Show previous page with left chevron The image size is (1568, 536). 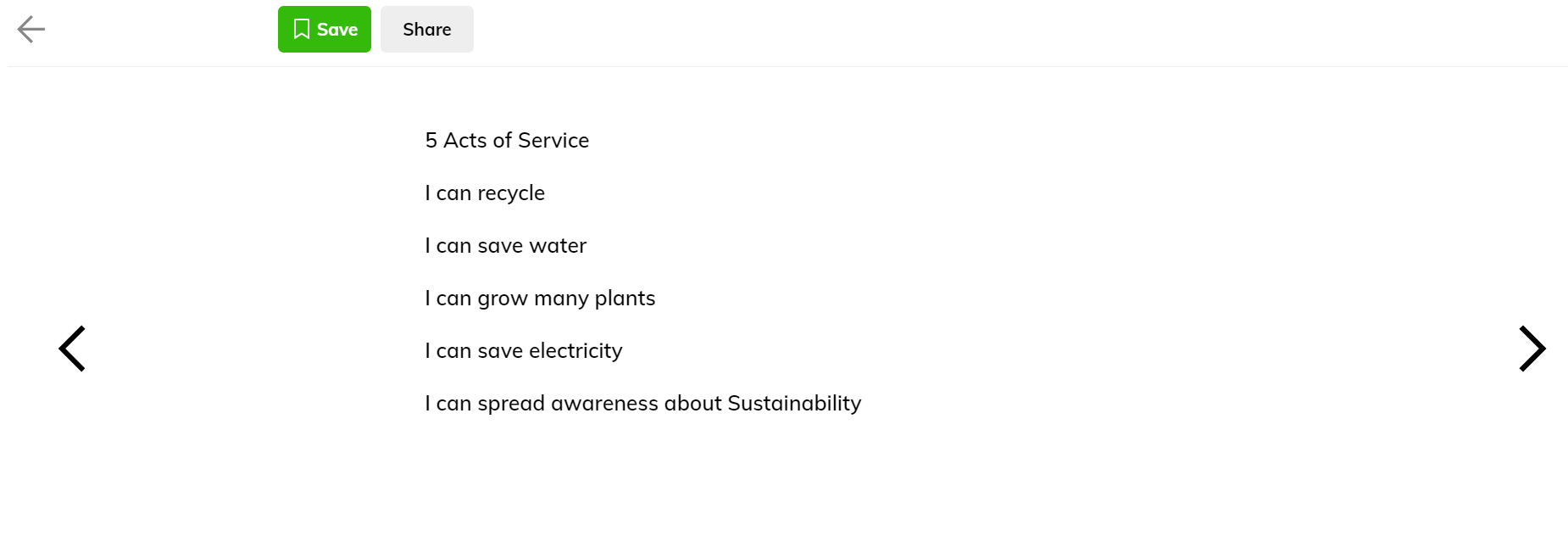pos(72,349)
